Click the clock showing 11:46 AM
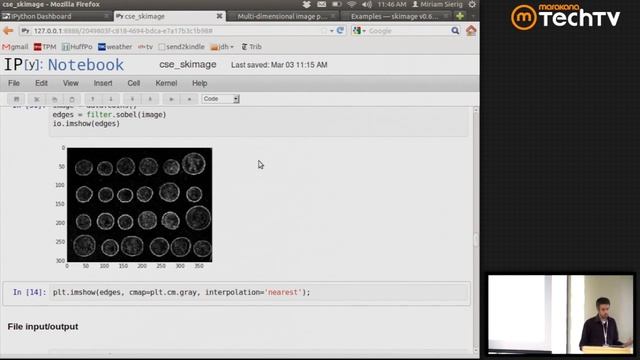This screenshot has width=640, height=360. (x=392, y=4)
